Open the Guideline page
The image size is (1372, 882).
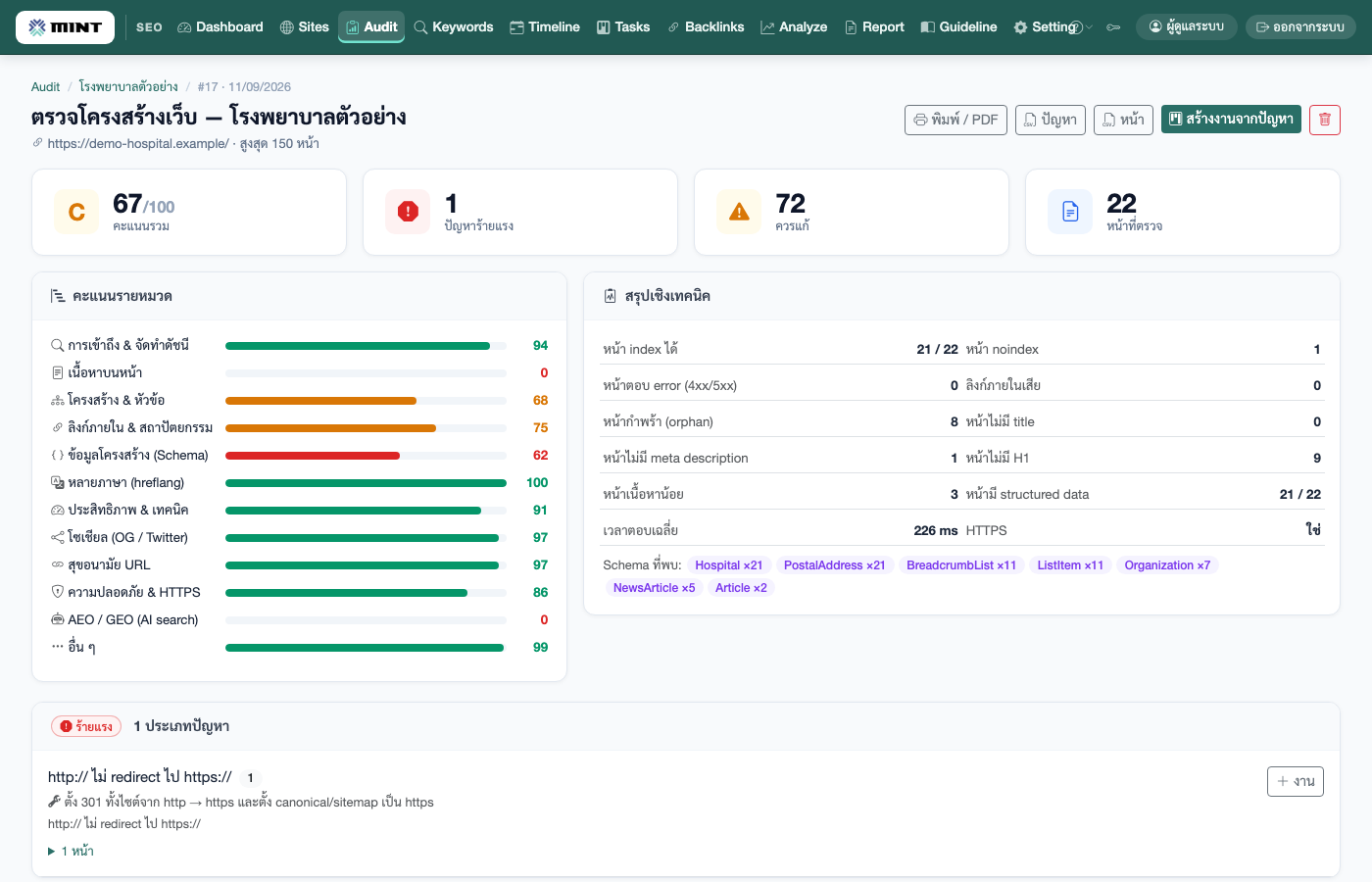958,27
